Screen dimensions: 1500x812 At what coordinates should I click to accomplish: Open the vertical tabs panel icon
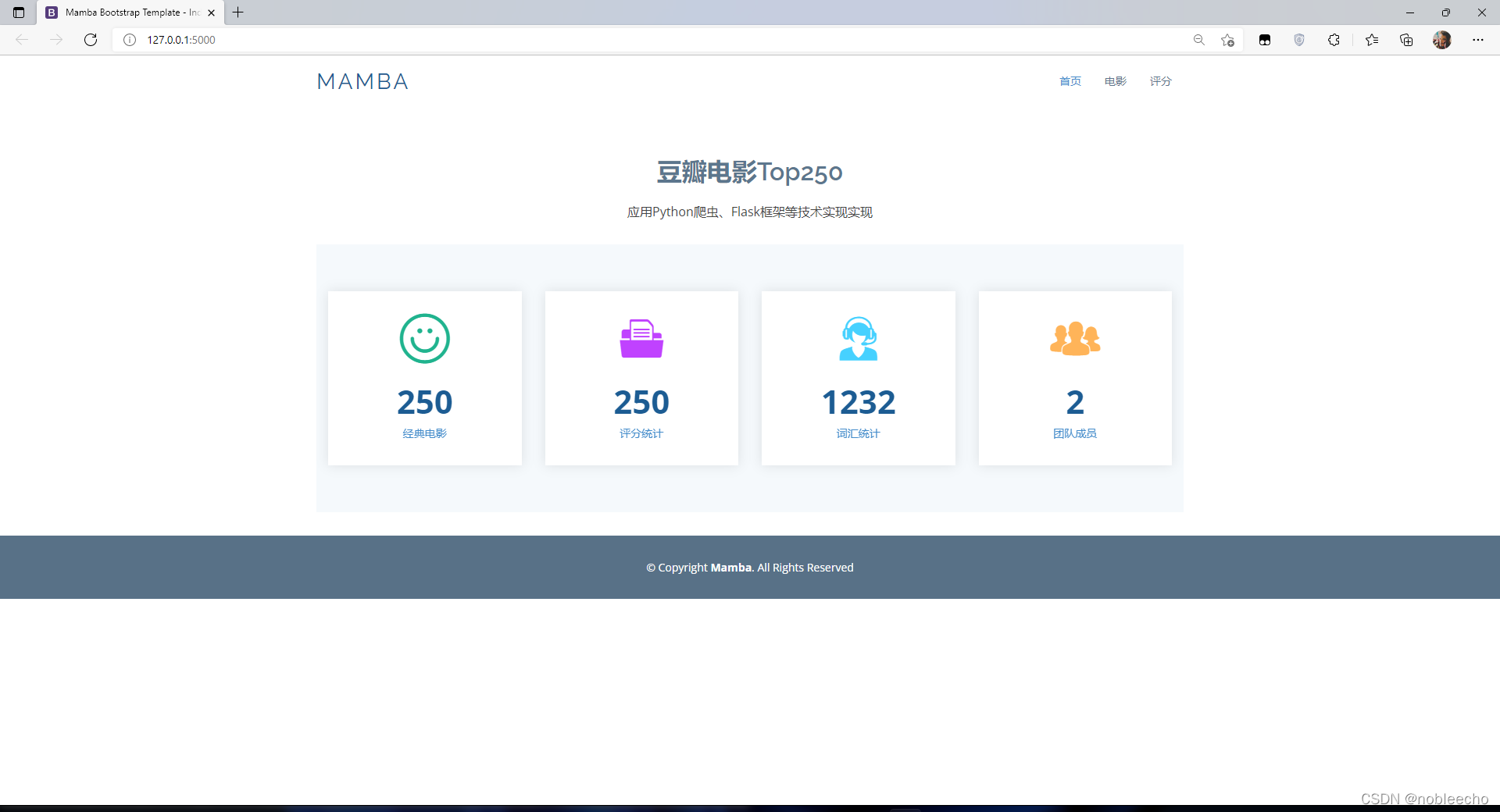[18, 12]
